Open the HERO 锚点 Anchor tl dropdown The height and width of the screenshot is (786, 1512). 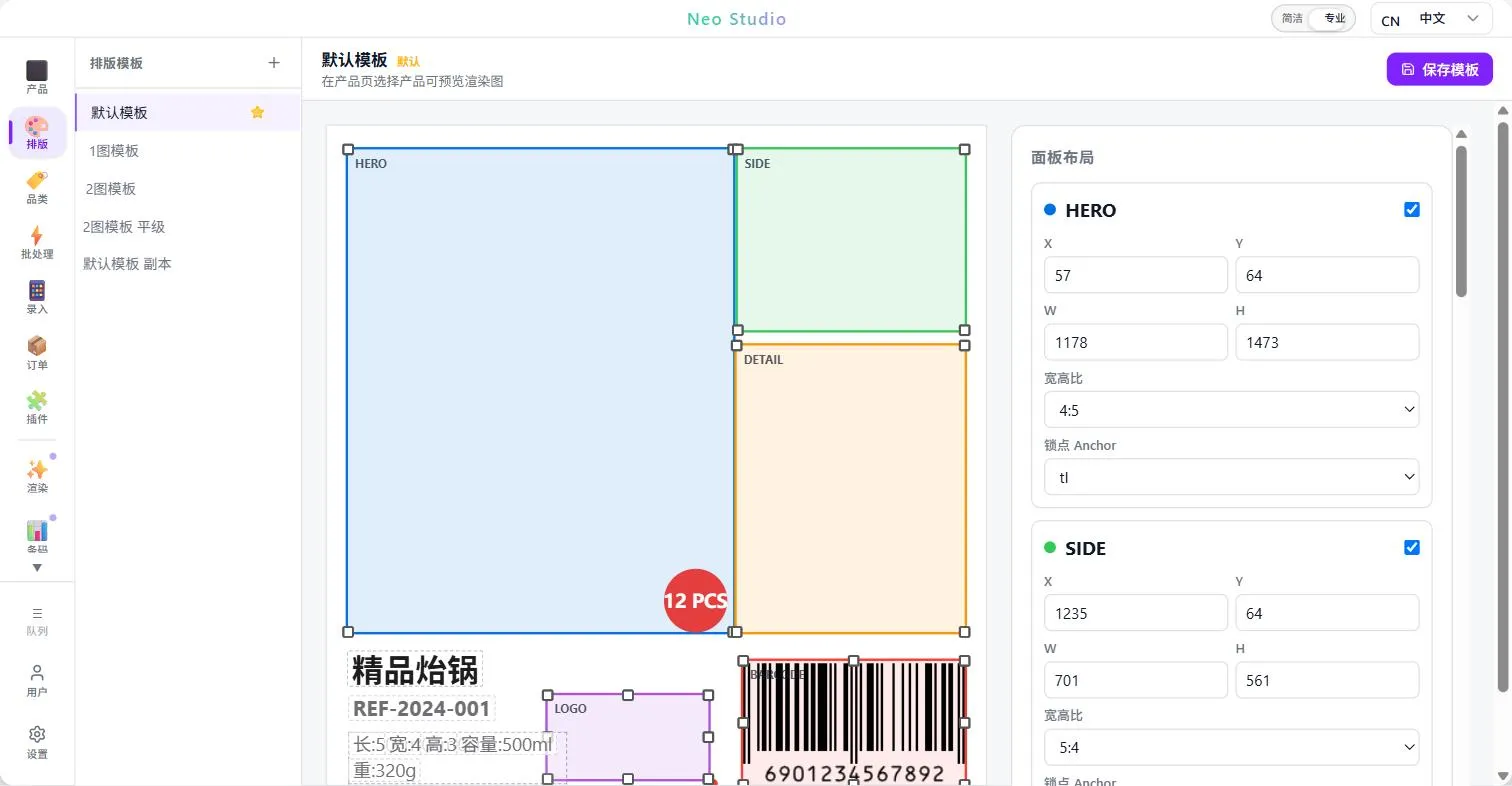pyautogui.click(x=1231, y=477)
